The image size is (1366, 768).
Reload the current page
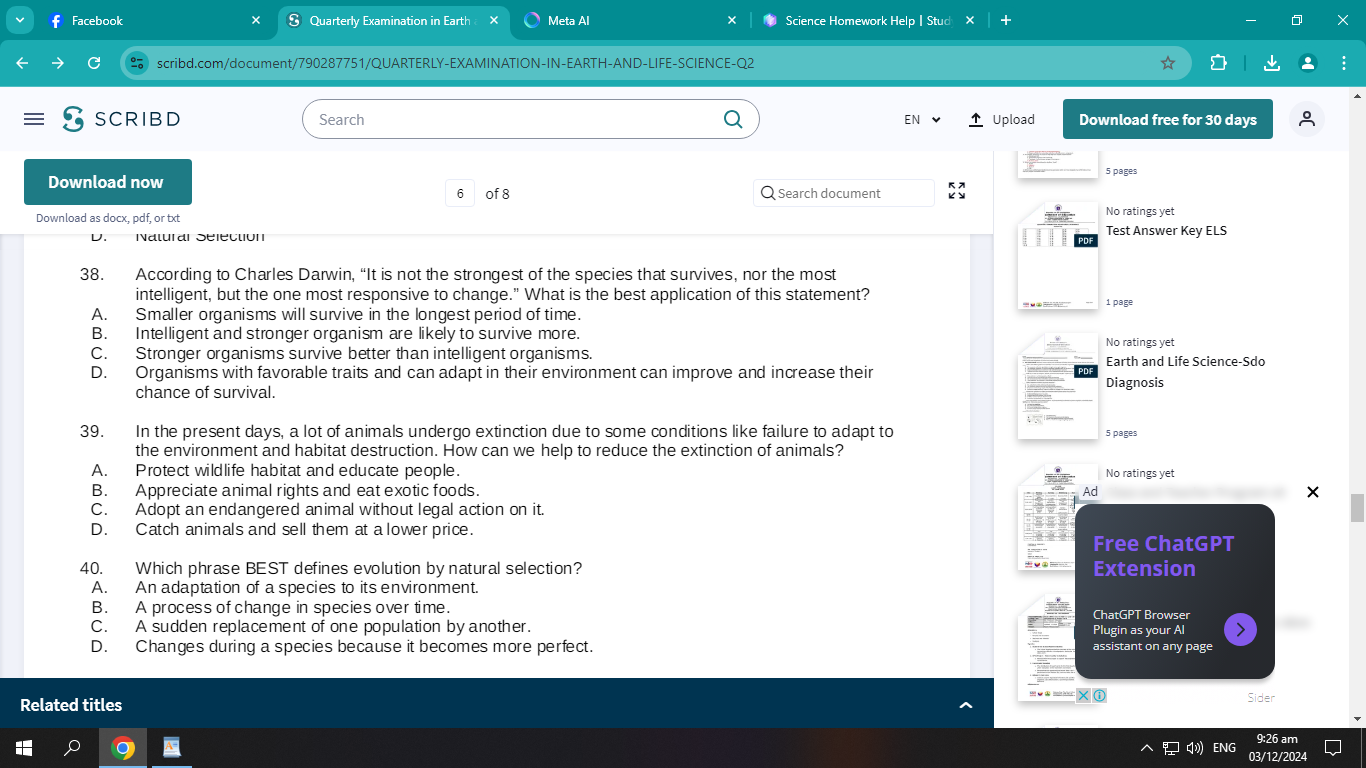pos(94,63)
